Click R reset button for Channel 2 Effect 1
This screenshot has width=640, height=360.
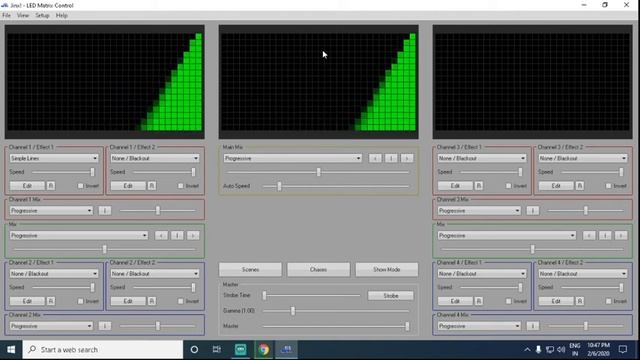(x=51, y=301)
